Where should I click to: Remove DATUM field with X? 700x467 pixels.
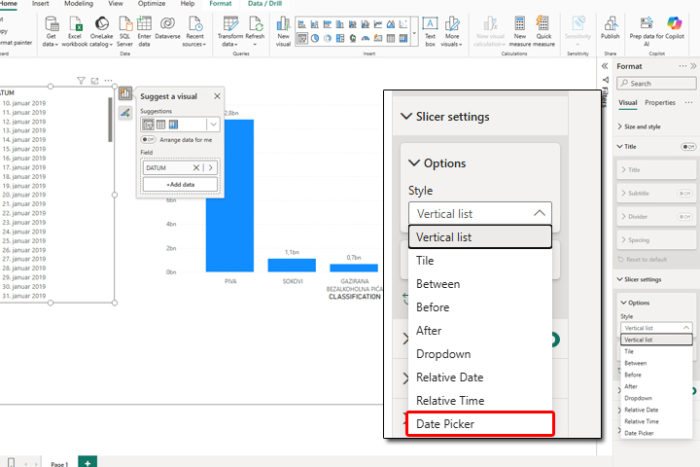tap(196, 168)
